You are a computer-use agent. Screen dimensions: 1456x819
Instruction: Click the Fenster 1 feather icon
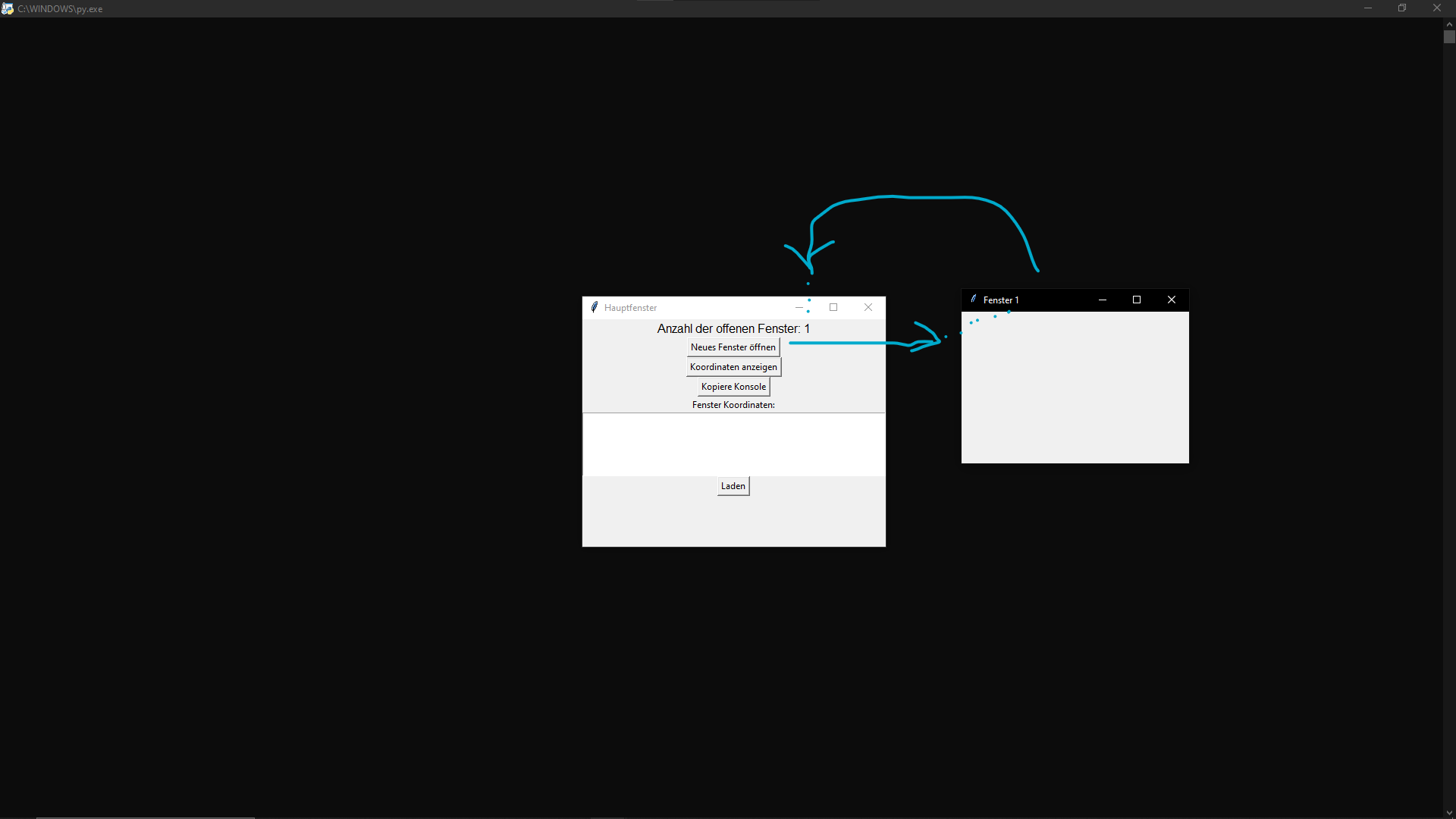click(974, 300)
